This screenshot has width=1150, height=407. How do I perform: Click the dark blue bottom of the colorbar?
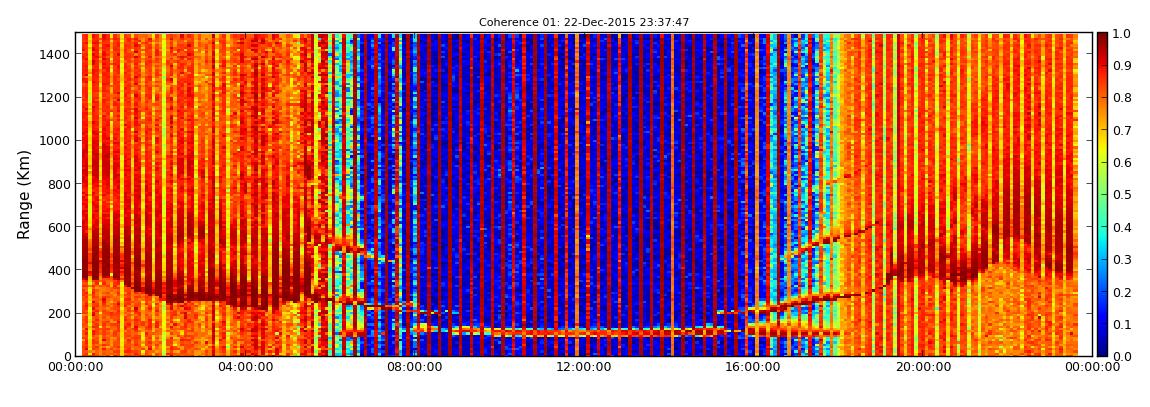point(1102,351)
